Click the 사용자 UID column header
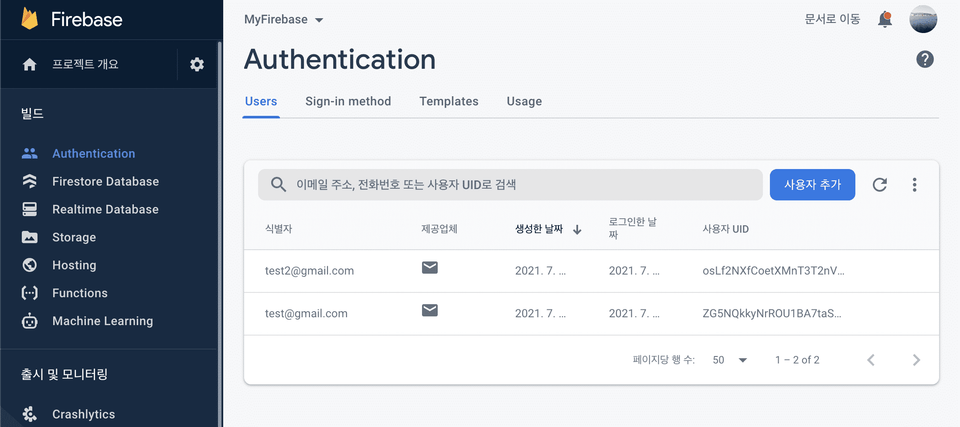 [x=726, y=230]
